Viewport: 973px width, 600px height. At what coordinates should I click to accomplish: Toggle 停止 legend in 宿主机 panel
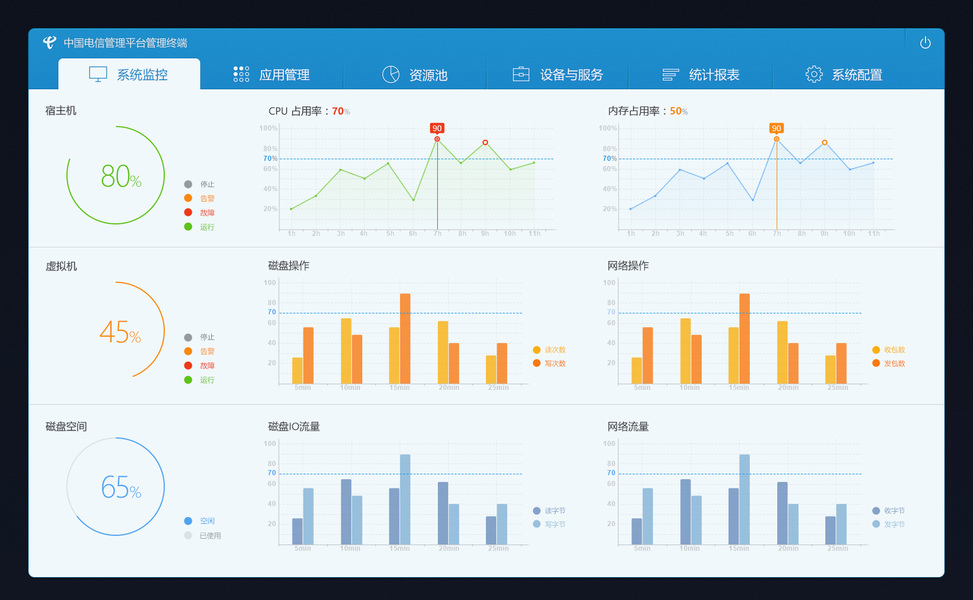tap(199, 184)
